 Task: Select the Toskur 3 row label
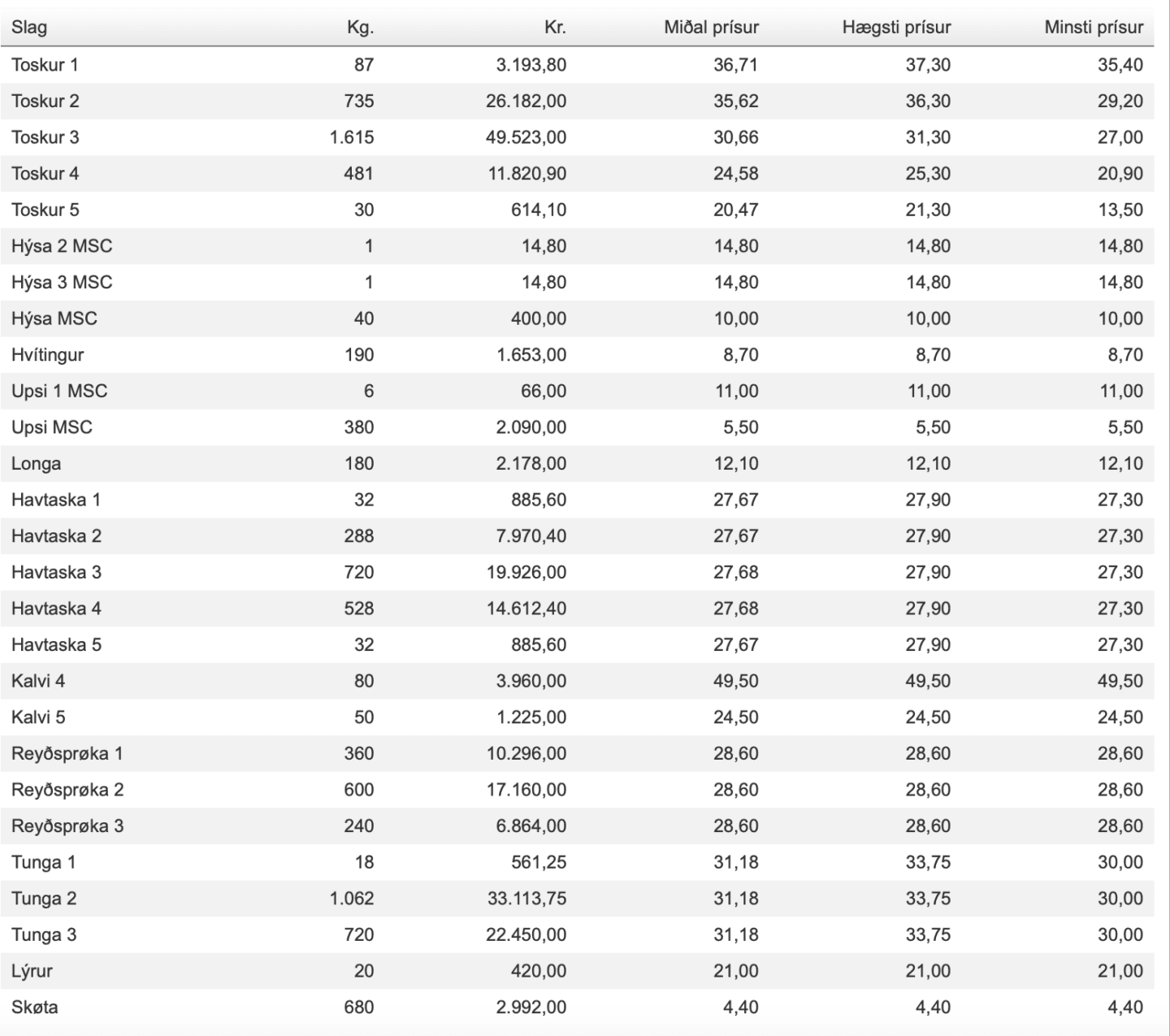45,137
